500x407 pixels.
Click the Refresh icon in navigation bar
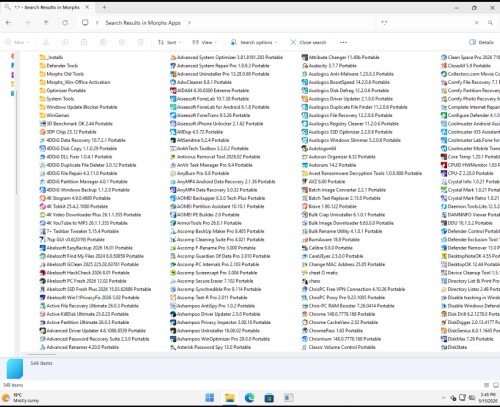point(65,23)
